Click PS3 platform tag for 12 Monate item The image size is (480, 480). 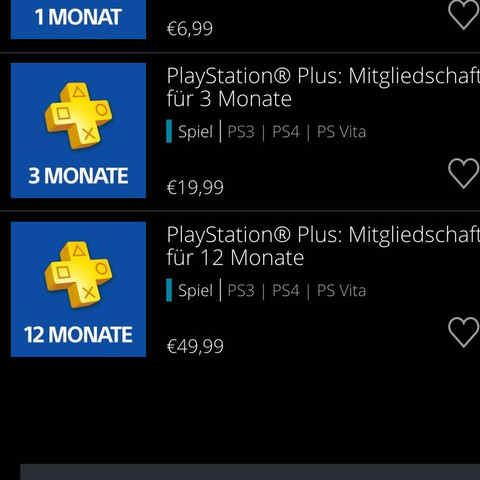point(241,291)
